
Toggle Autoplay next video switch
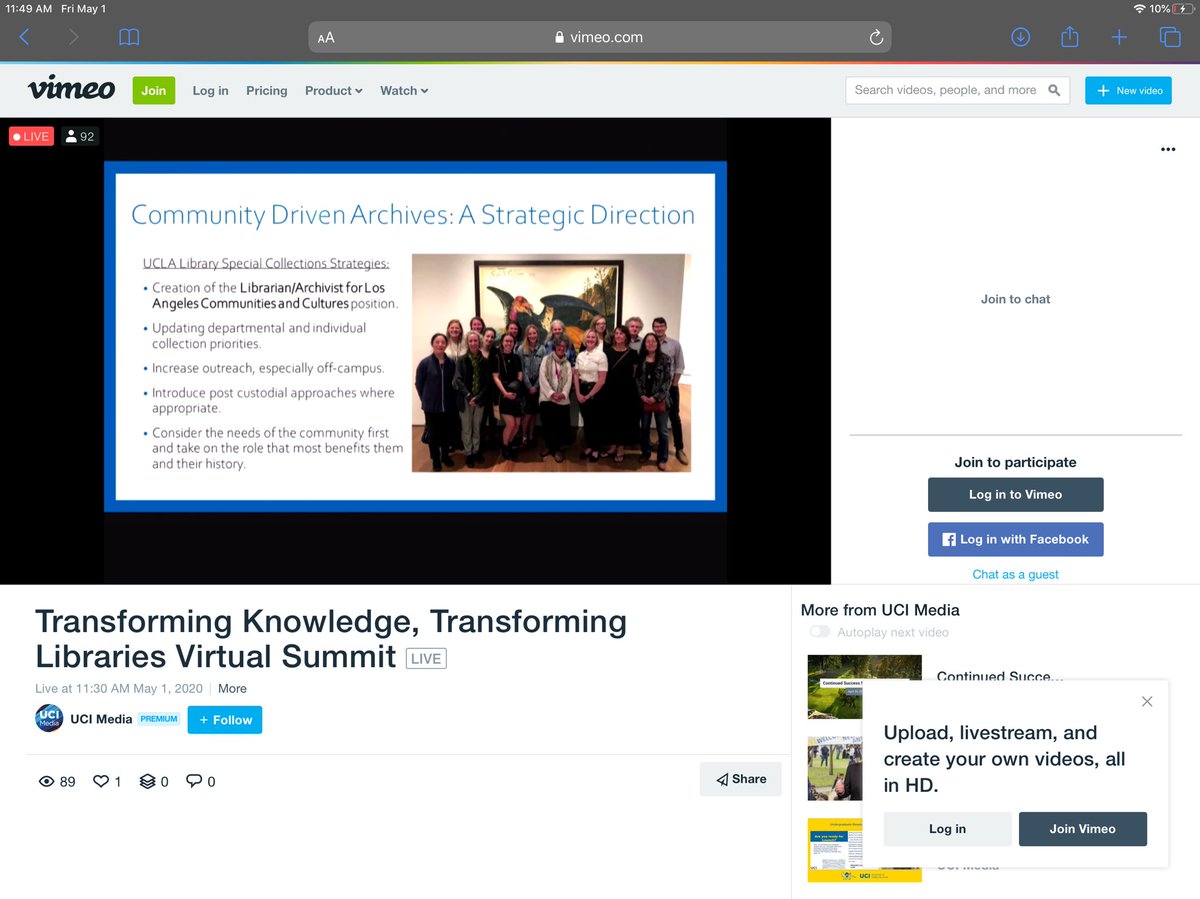820,632
